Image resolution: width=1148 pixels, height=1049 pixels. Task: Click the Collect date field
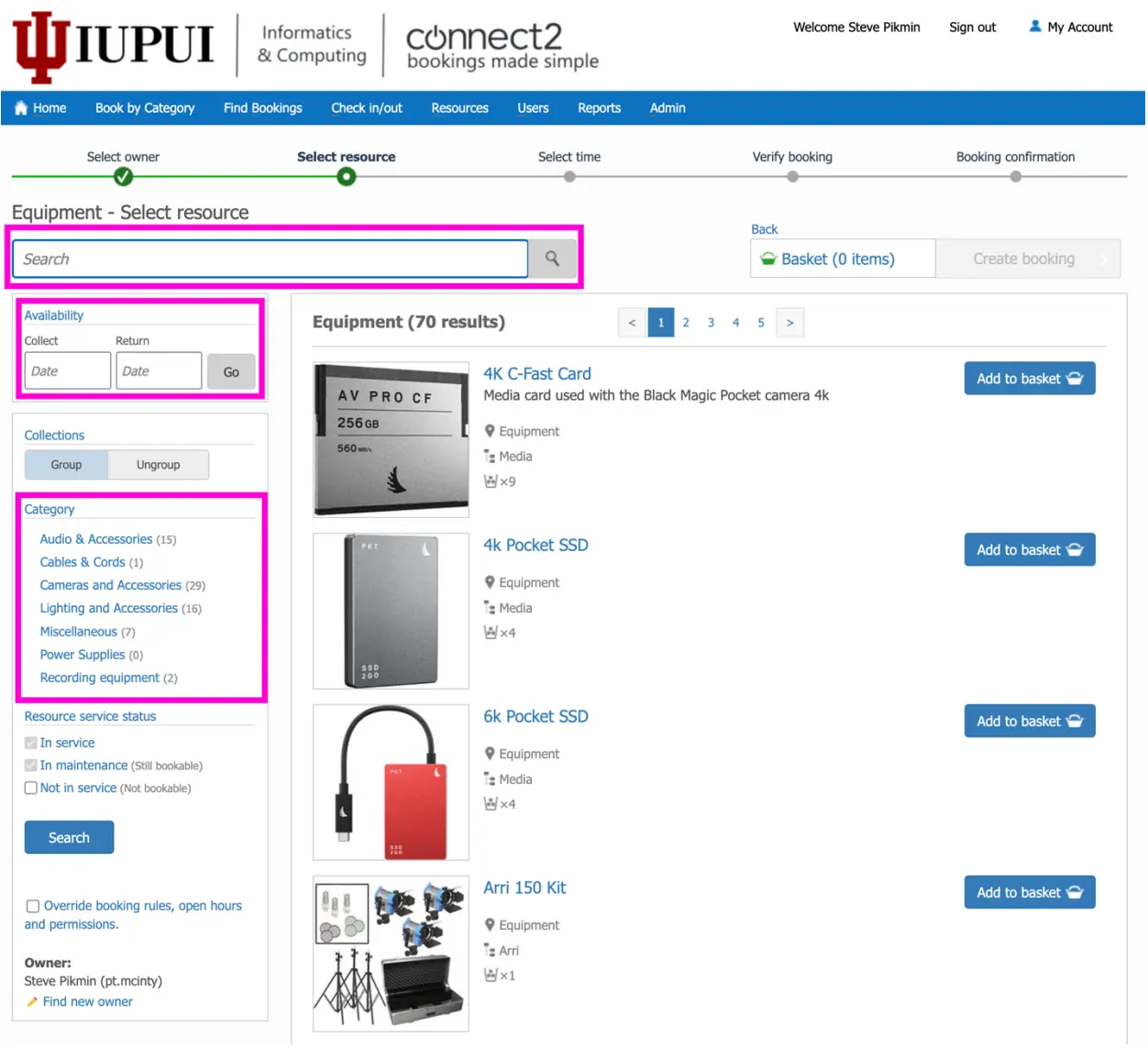68,372
